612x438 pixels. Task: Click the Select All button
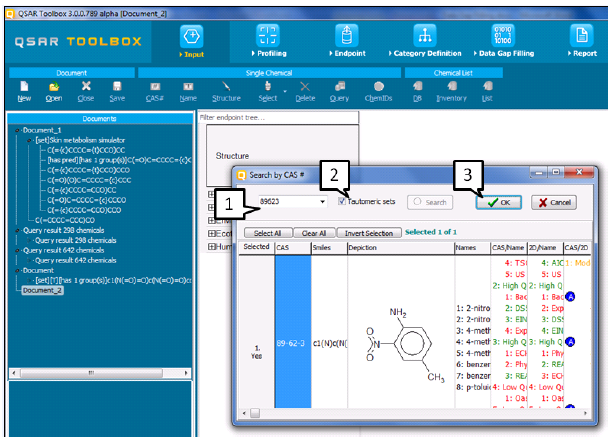pyautogui.click(x=268, y=233)
